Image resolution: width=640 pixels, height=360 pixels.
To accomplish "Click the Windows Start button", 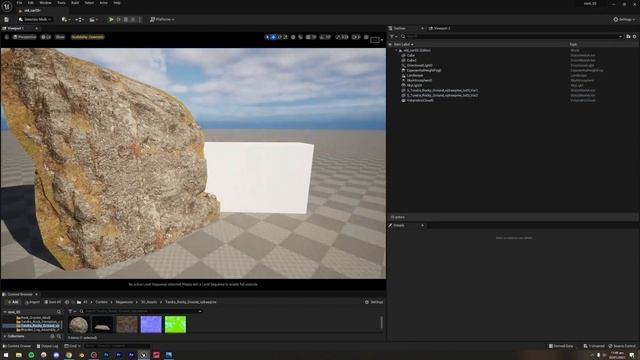I will 6,355.
